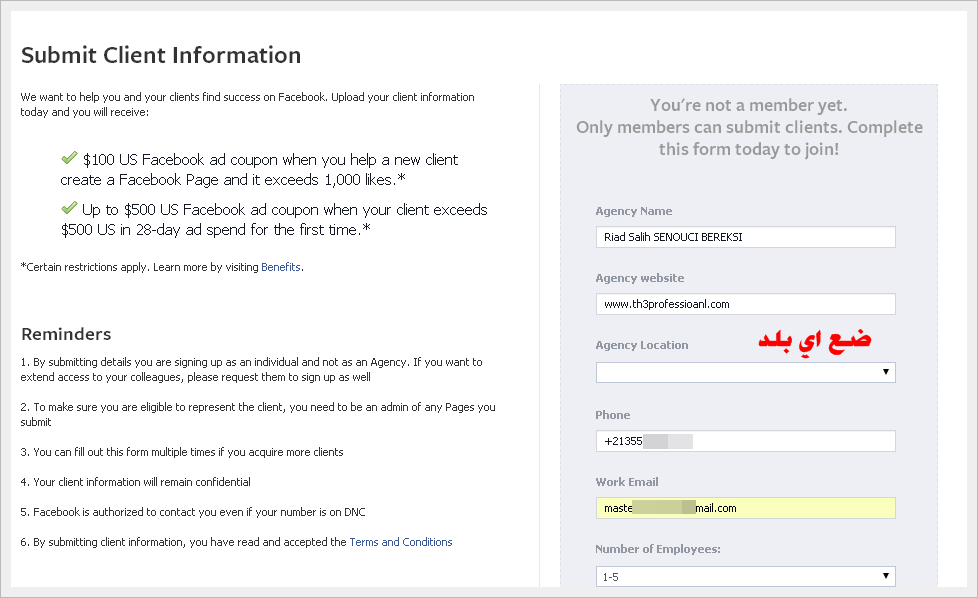Click reminder 'Your client information will remain confidential'
This screenshot has width=978, height=598.
[x=135, y=482]
